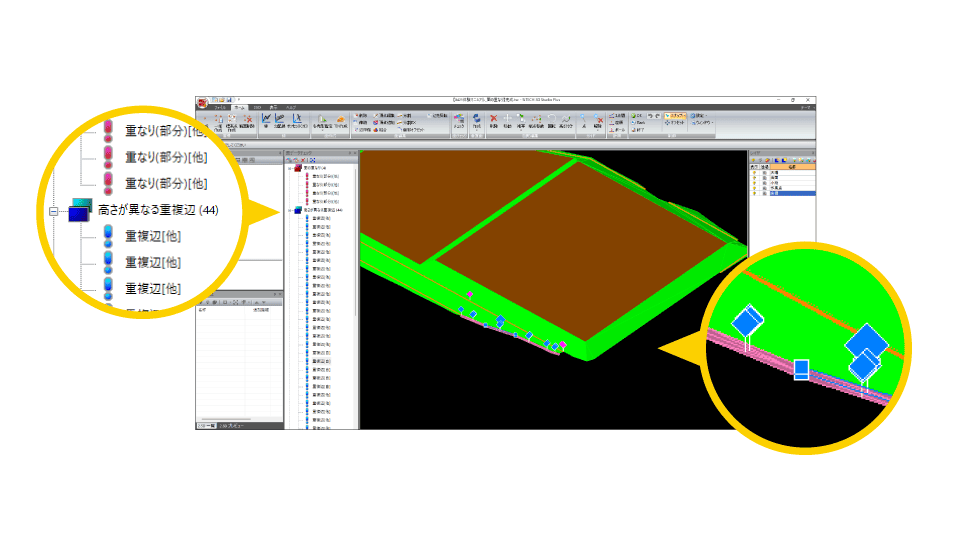The height and width of the screenshot is (540, 960).
Task: Open dropdown arrow under the magnifier red X tool
Action: [x=598, y=130]
